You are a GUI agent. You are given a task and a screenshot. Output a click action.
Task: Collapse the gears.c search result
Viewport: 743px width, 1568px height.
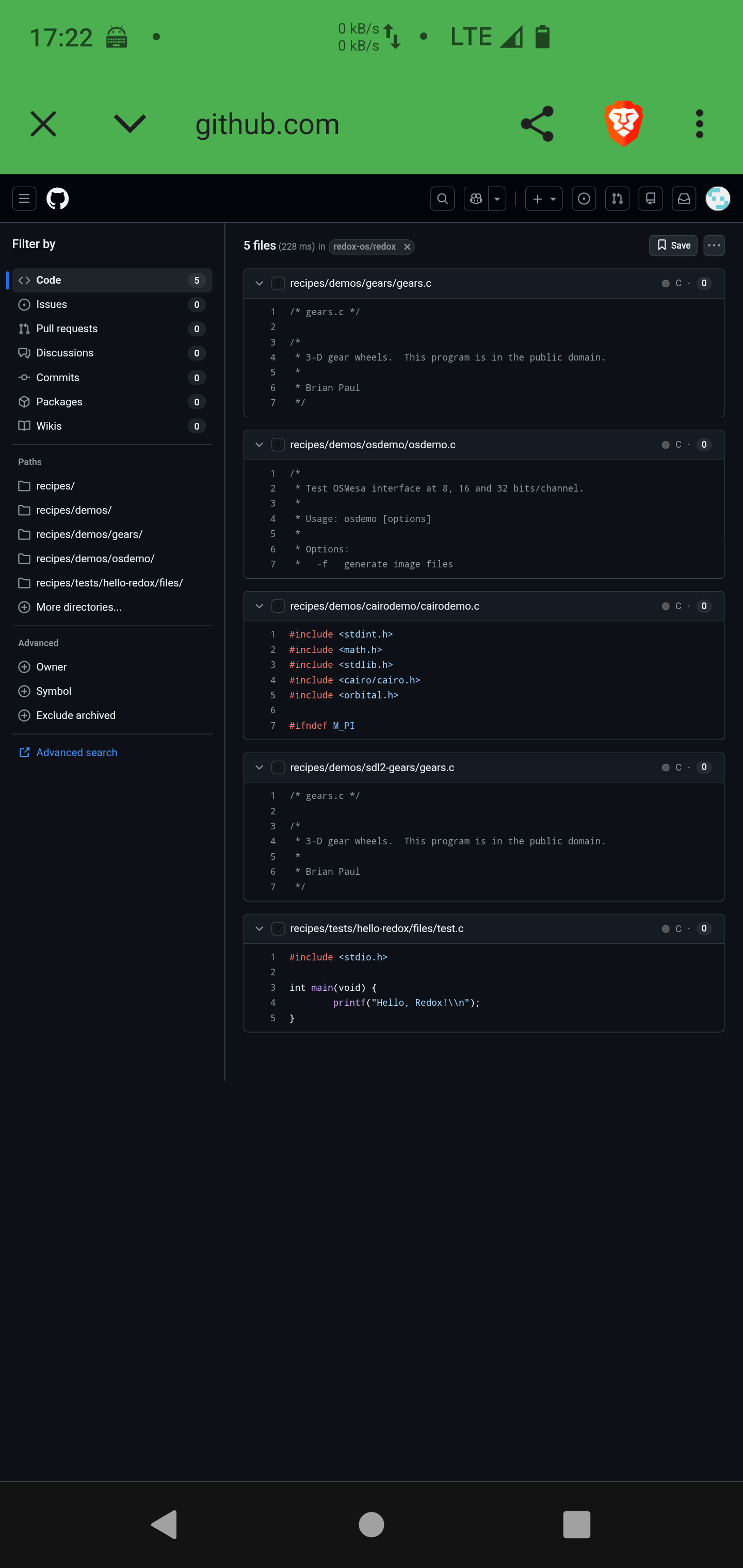click(x=260, y=284)
